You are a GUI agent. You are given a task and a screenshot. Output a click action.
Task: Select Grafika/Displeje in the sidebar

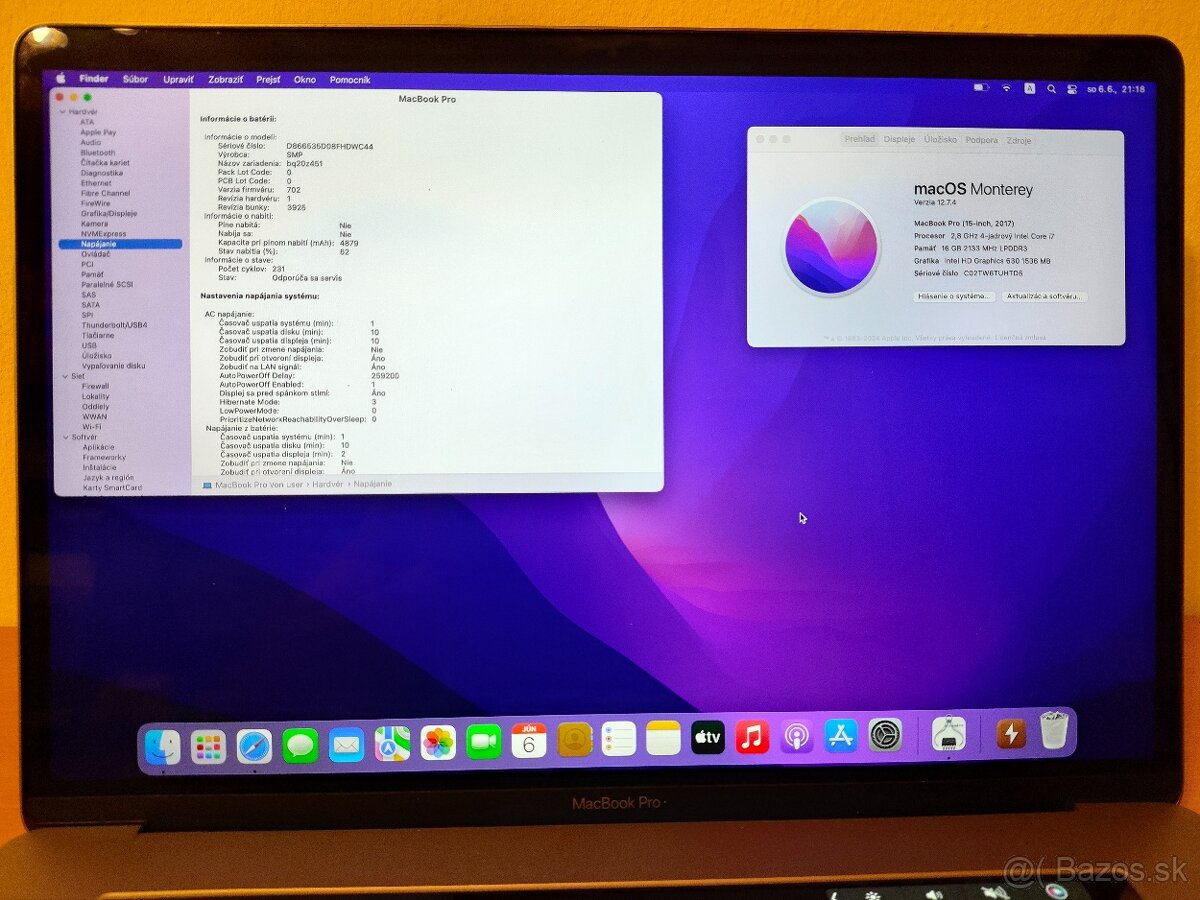point(109,213)
